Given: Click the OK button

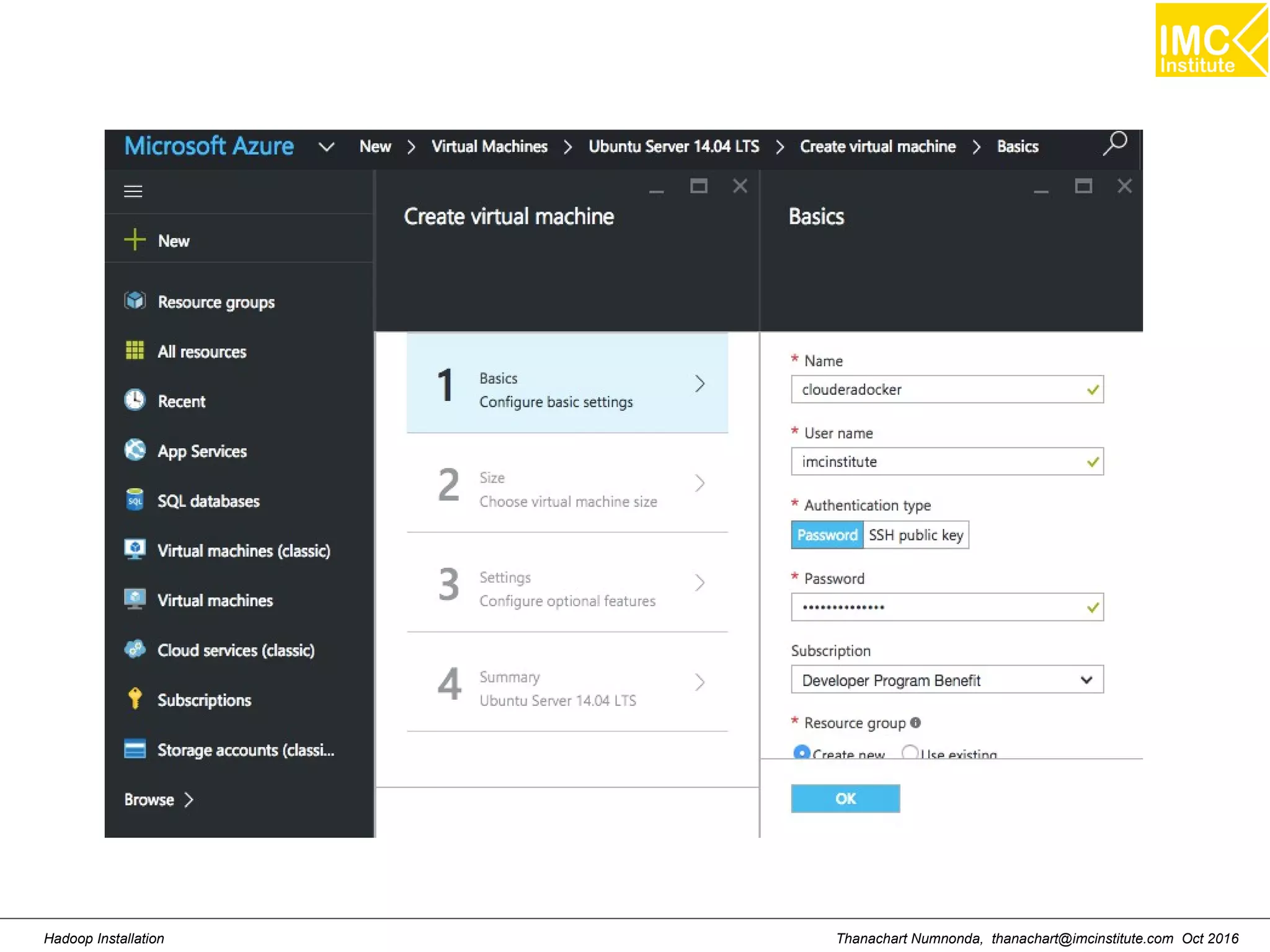Looking at the screenshot, I should tap(845, 798).
